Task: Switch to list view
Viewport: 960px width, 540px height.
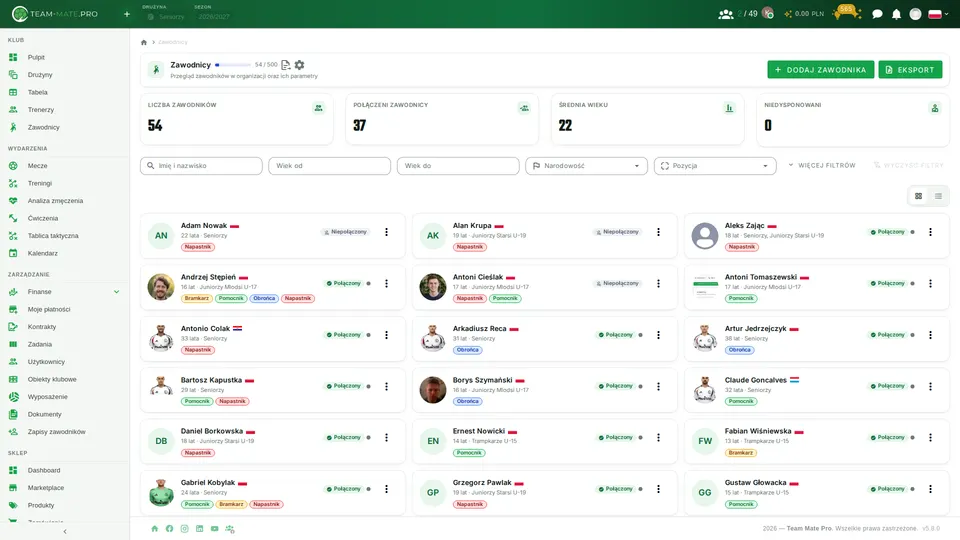Action: (x=938, y=197)
